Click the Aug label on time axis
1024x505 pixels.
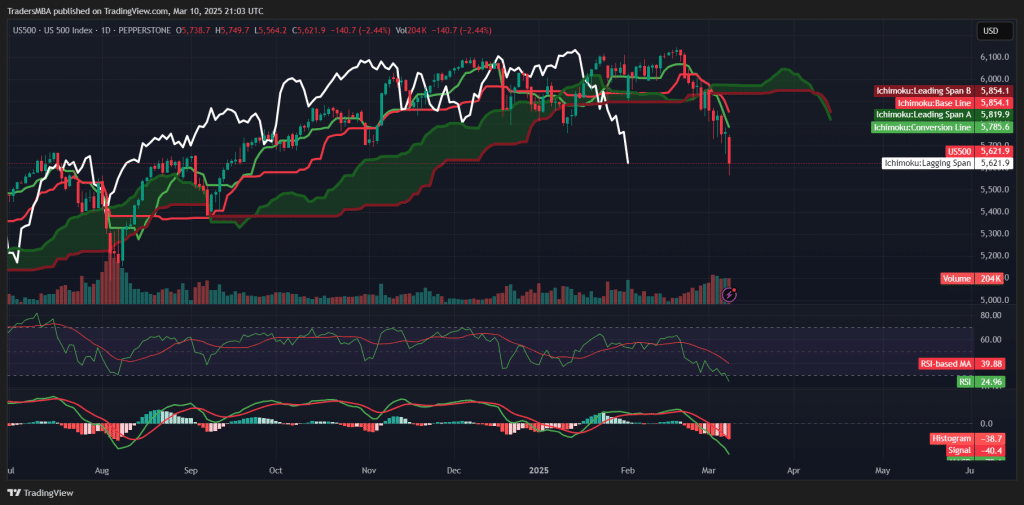tap(101, 468)
